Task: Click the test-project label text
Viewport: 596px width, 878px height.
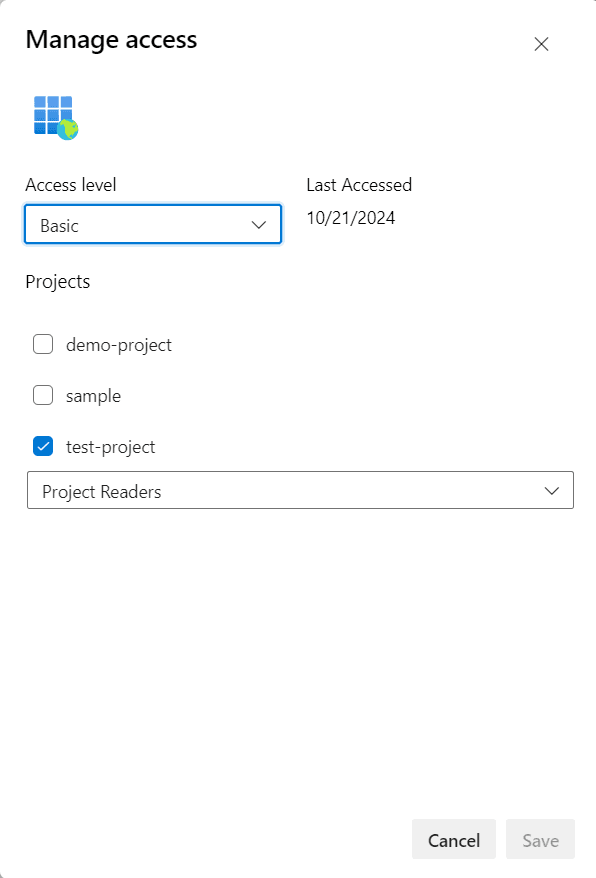Action: [x=113, y=446]
